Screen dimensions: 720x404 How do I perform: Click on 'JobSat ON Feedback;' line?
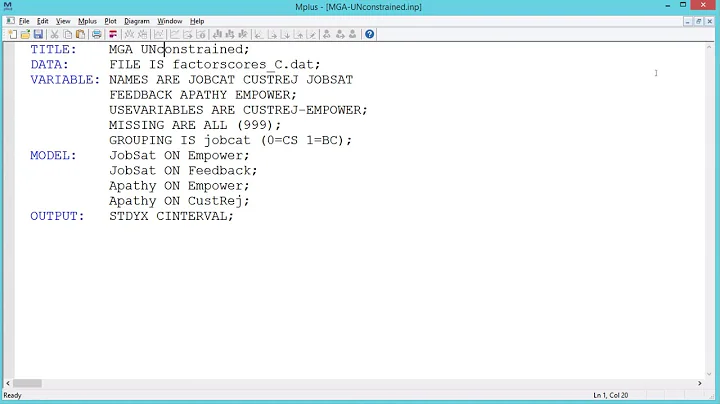coord(183,170)
